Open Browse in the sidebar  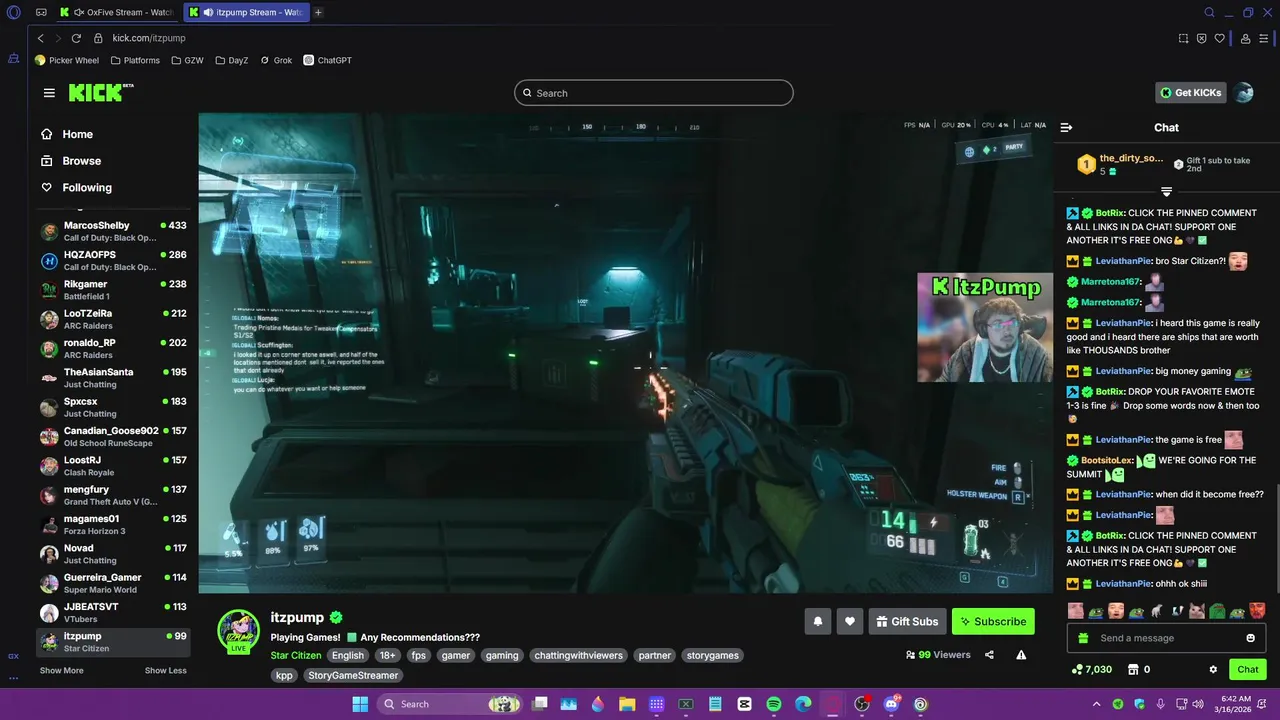coord(72,161)
